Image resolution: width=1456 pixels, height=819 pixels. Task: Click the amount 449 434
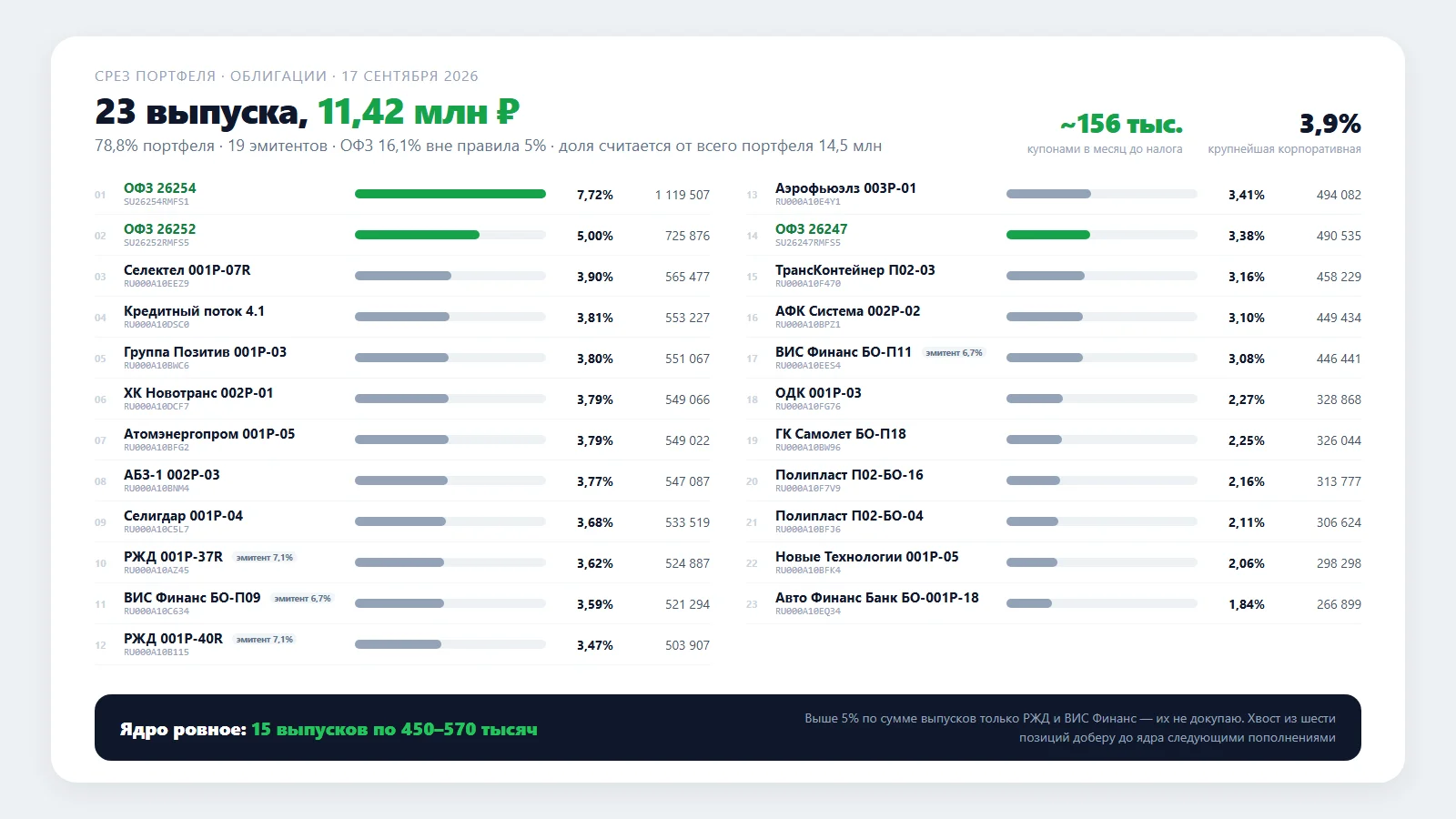1339,318
